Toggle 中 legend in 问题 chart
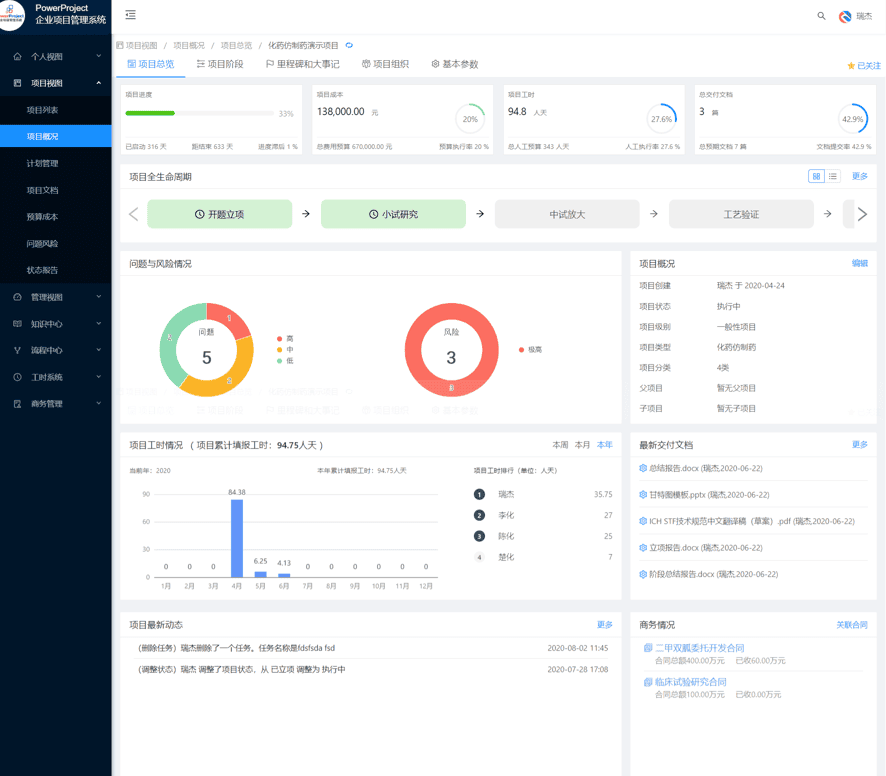The height and width of the screenshot is (776, 886). pyautogui.click(x=285, y=350)
